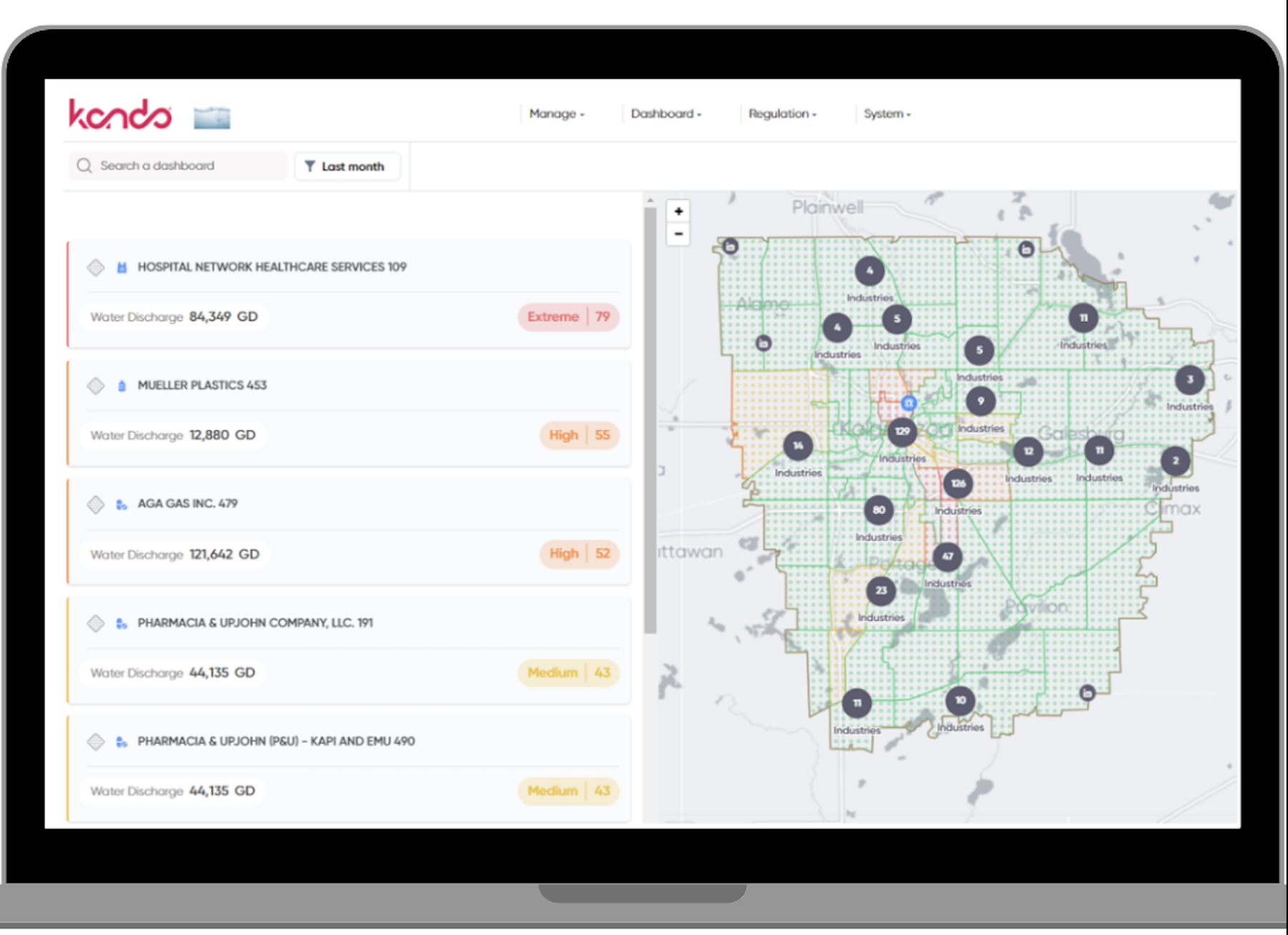Click the 12 industries cluster marker

(x=1028, y=452)
